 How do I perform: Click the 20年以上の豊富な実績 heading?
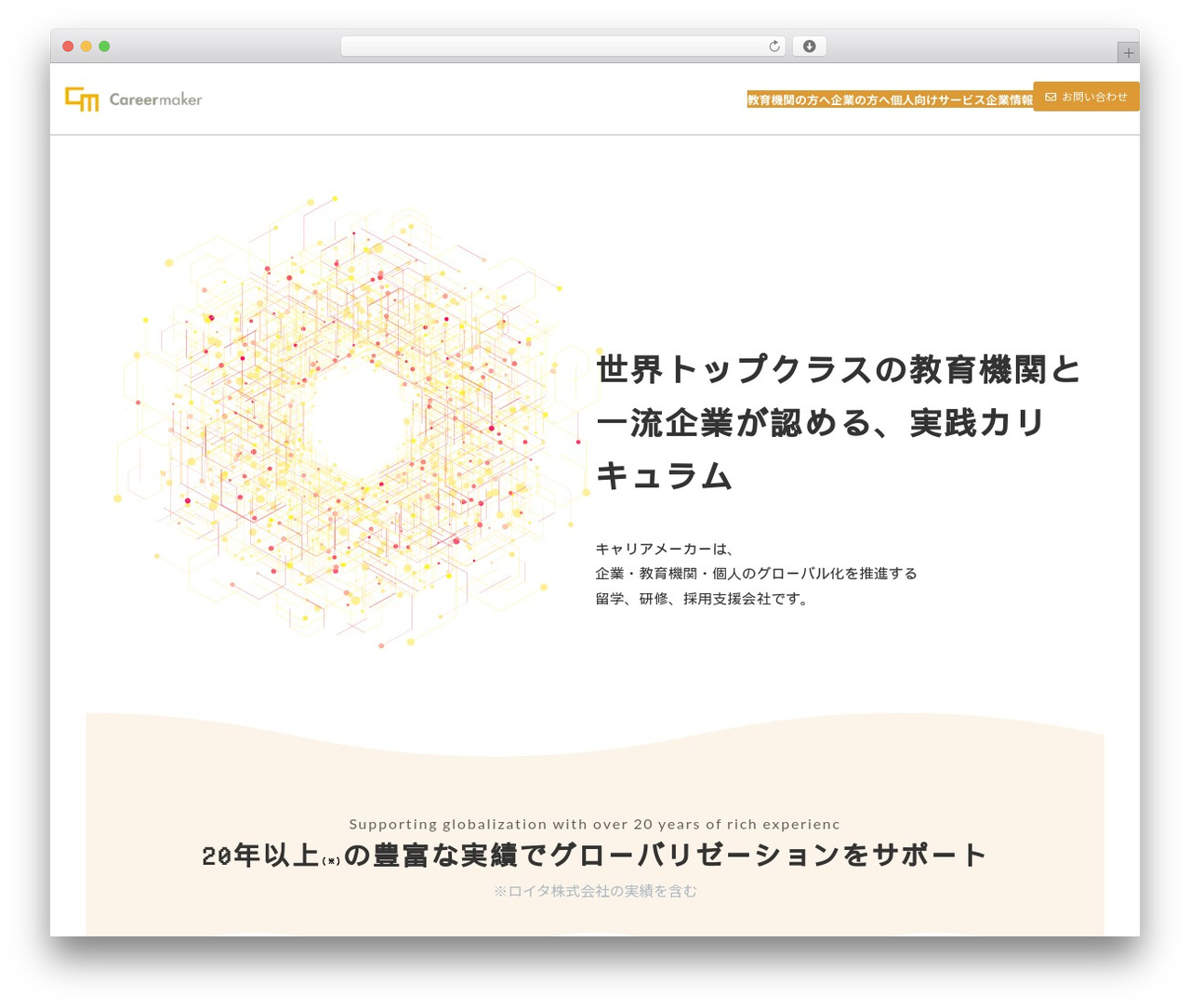[x=594, y=855]
